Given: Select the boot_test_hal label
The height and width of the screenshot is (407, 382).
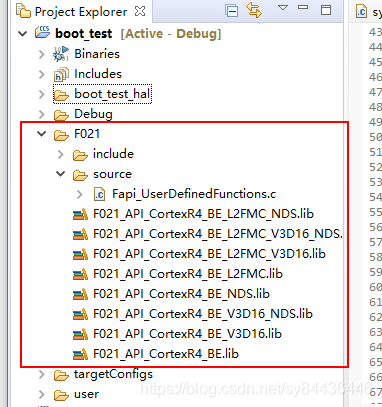Looking at the screenshot, I should (x=112, y=94).
